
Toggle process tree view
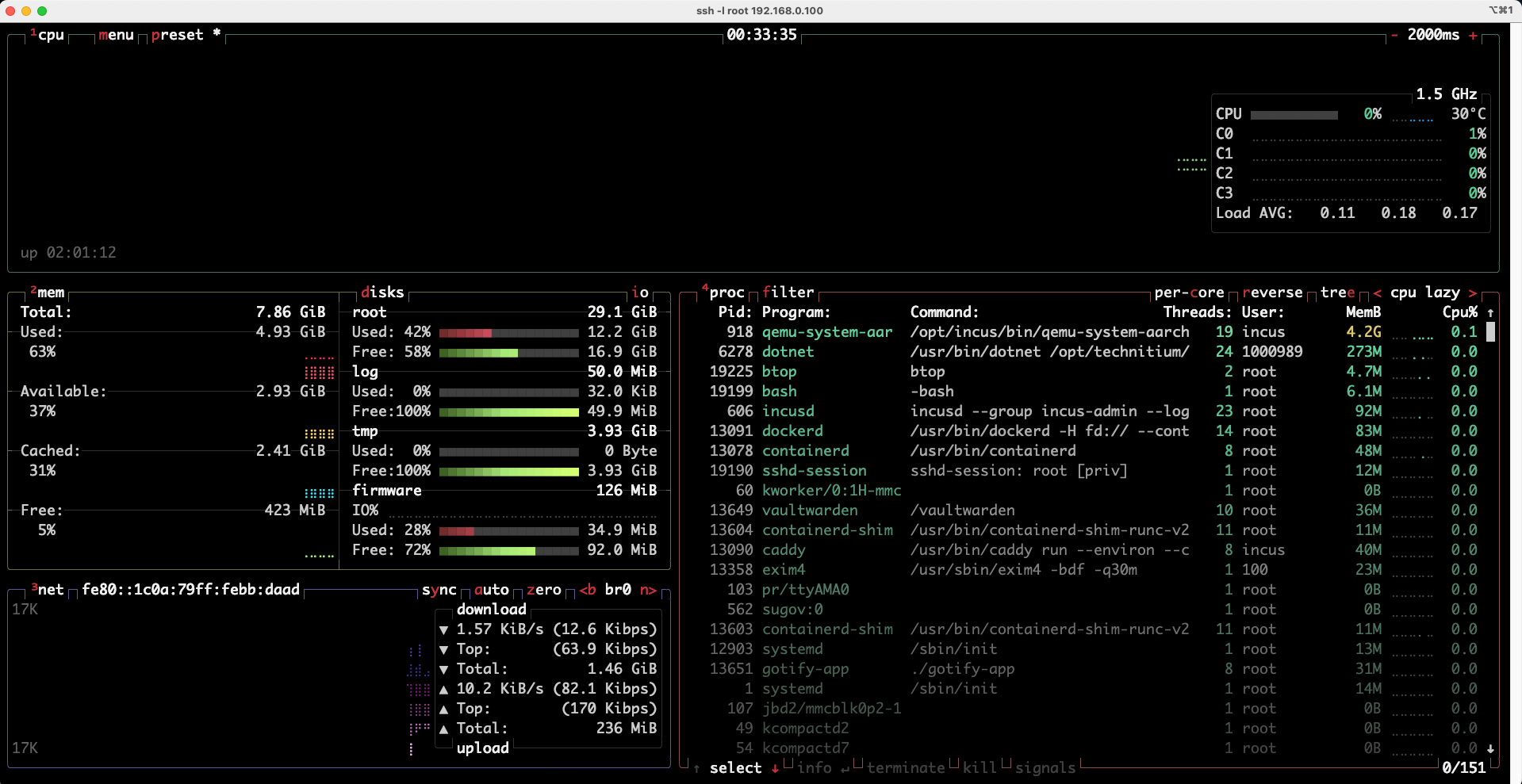point(1338,293)
